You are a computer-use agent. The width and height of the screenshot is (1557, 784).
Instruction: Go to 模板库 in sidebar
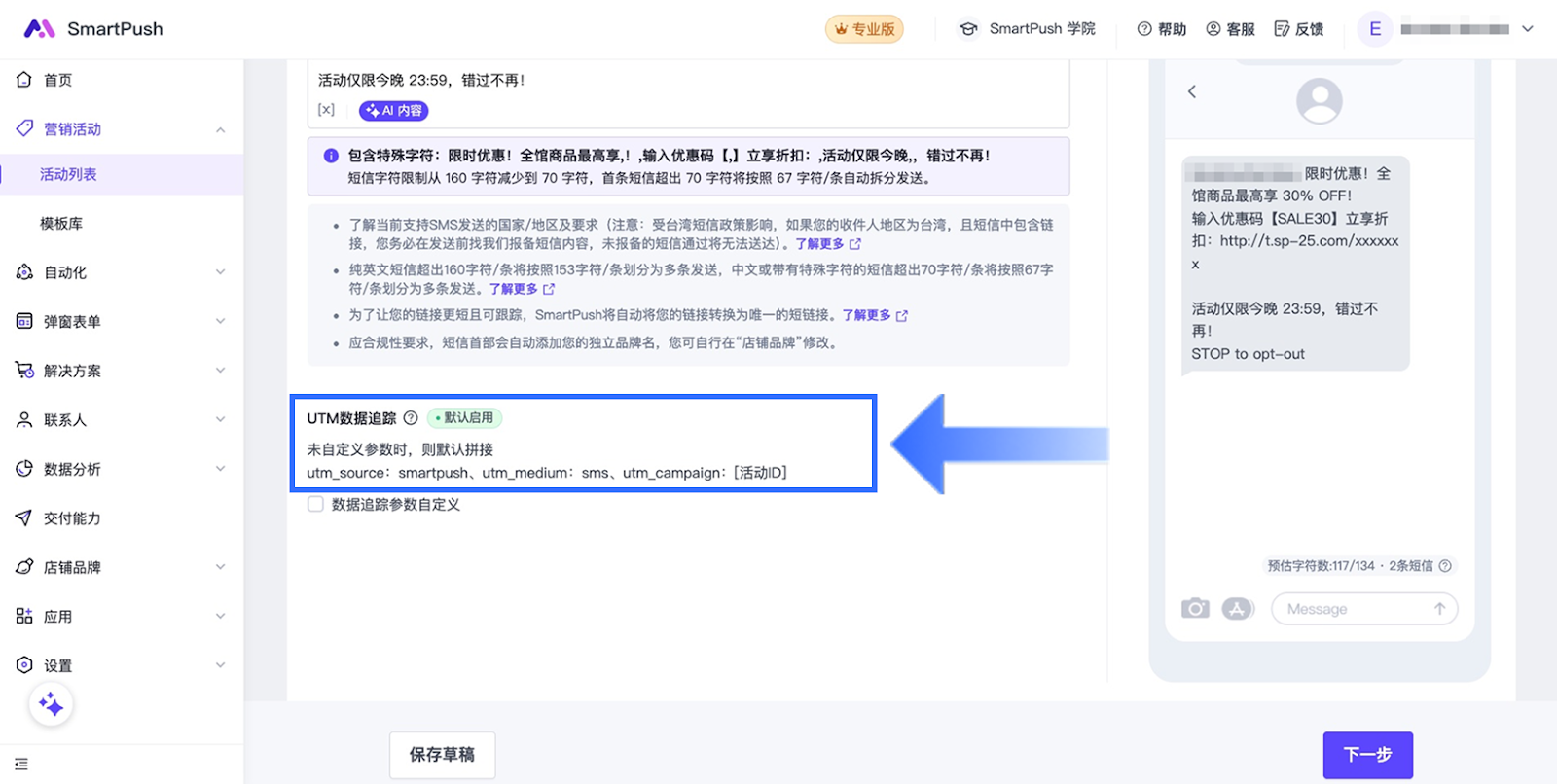pyautogui.click(x=61, y=224)
